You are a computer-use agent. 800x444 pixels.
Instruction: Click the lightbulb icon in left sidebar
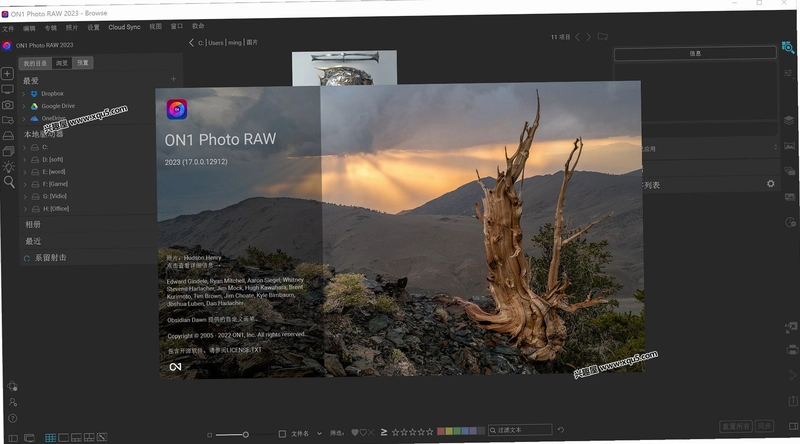click(x=9, y=166)
